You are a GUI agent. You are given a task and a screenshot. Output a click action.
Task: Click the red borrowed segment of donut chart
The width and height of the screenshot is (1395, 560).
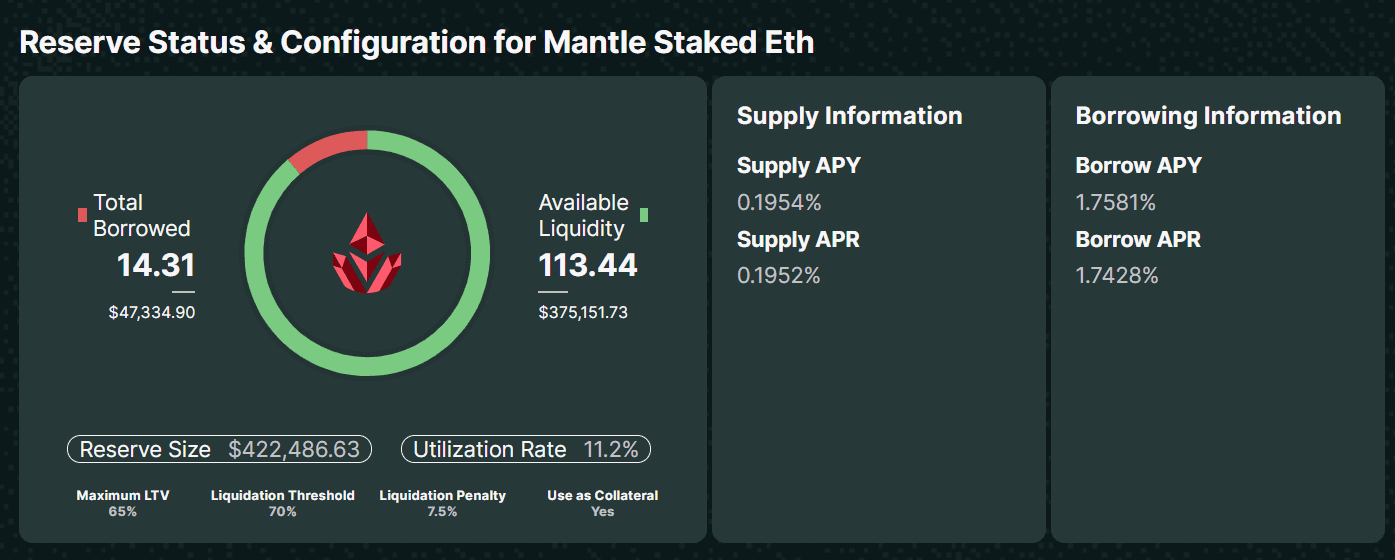click(x=329, y=149)
